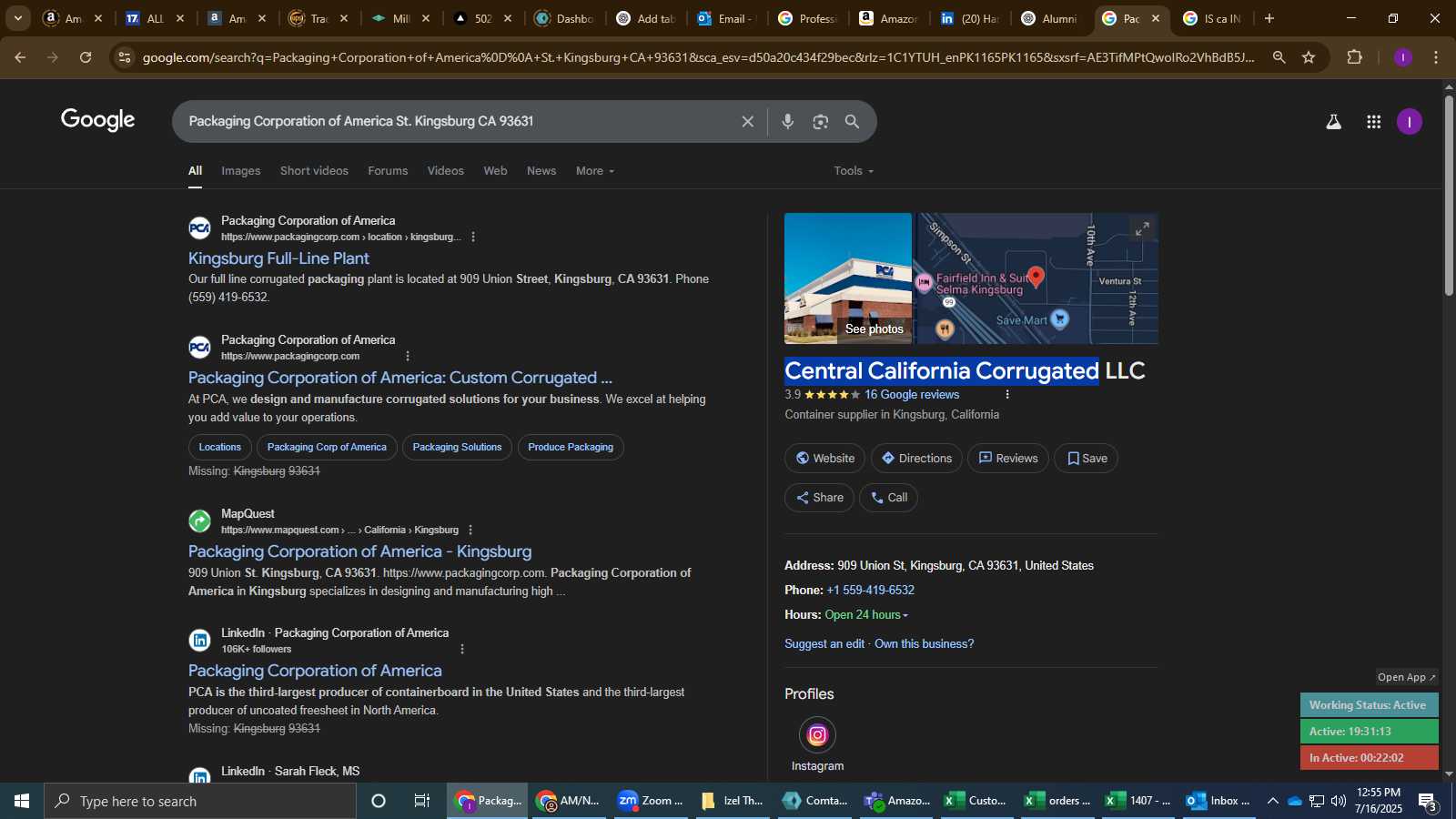The height and width of the screenshot is (819, 1456).
Task: Open options for the Kingsburg Full-Line Plant result
Action: coord(472,238)
